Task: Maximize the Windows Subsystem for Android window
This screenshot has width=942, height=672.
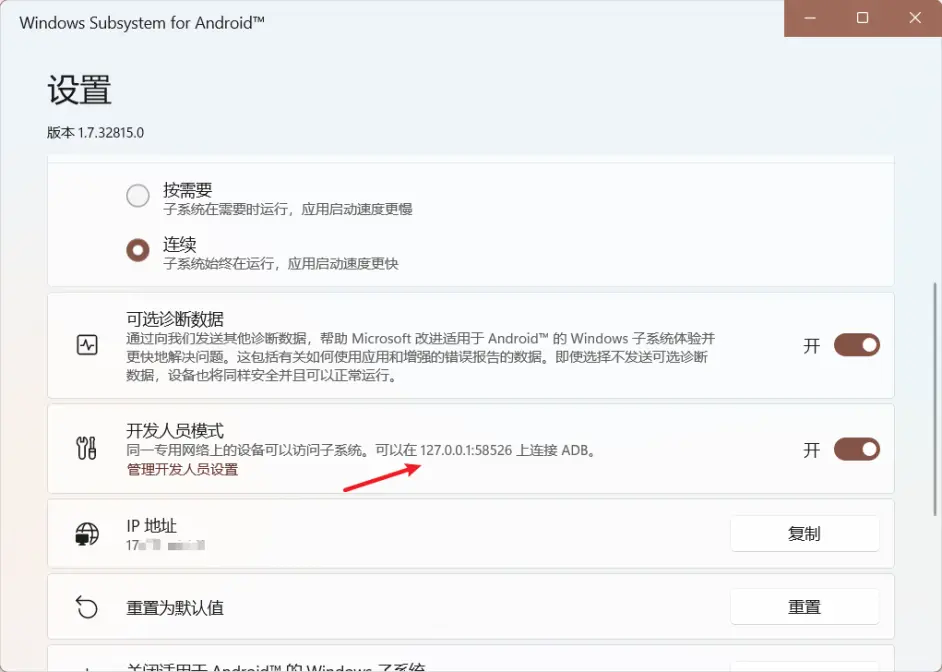Action: coord(863,18)
